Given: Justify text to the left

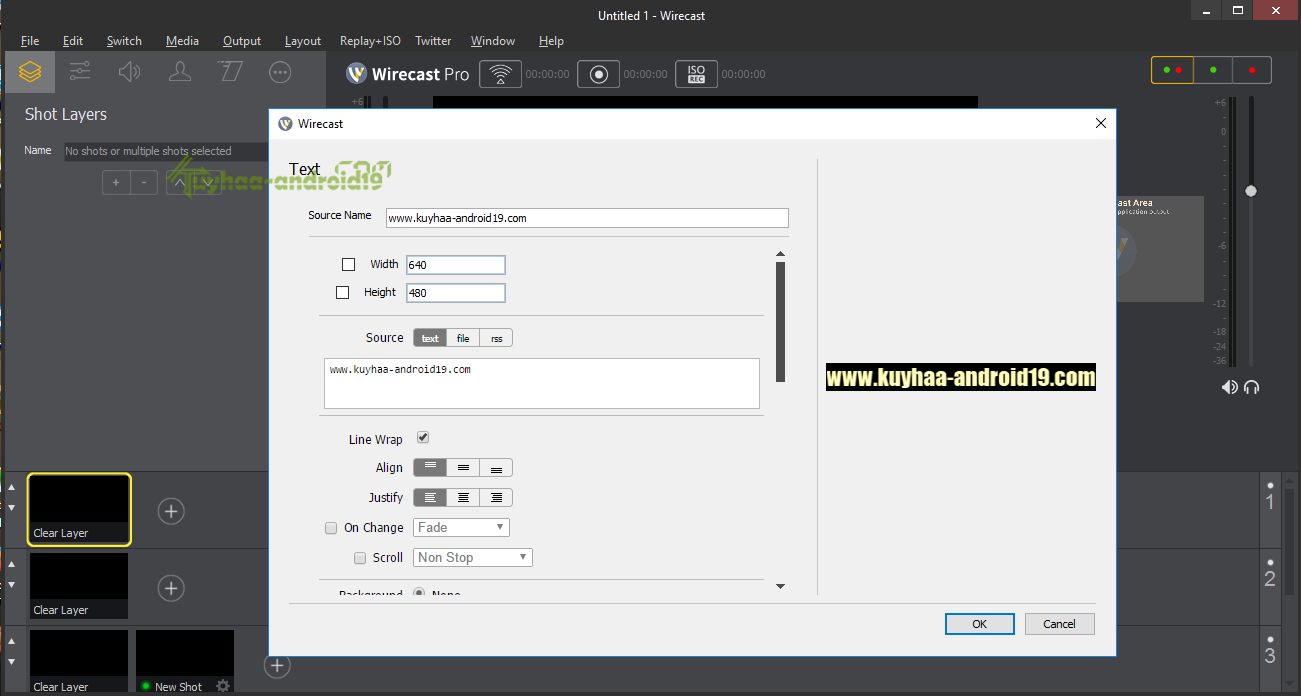Looking at the screenshot, I should point(430,497).
